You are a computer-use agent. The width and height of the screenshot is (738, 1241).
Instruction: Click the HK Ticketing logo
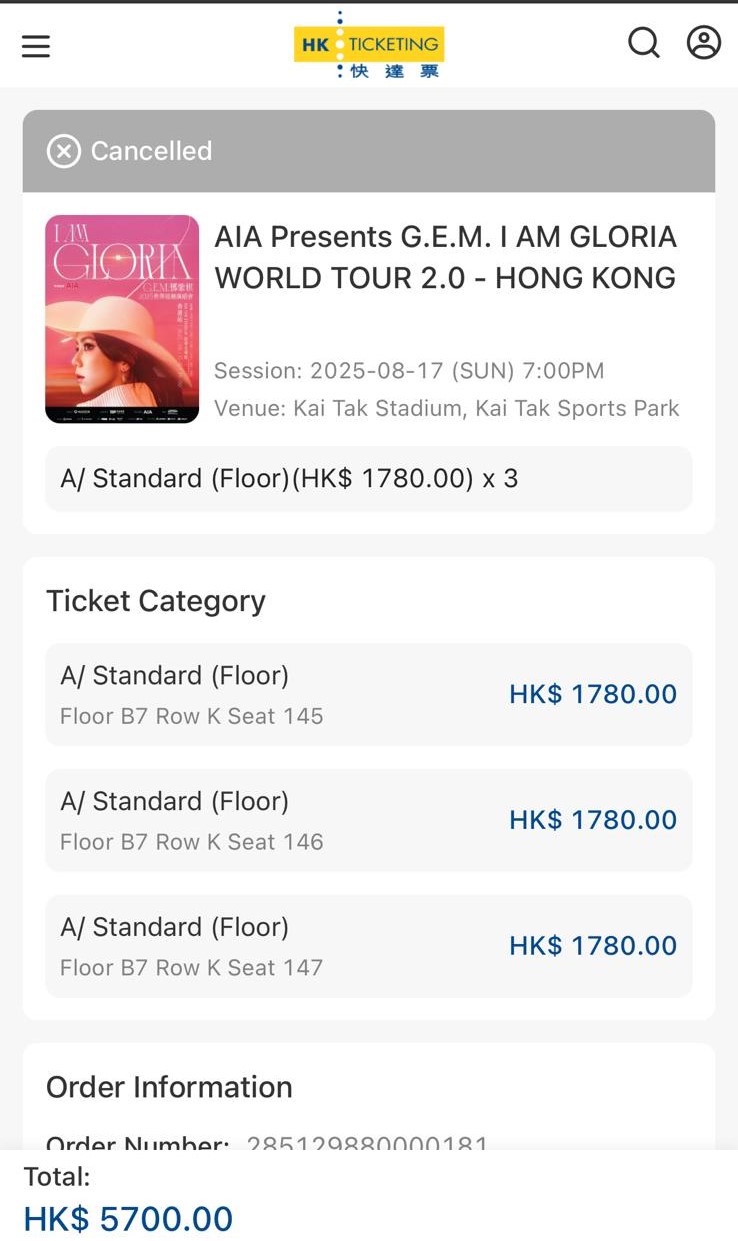click(369, 45)
